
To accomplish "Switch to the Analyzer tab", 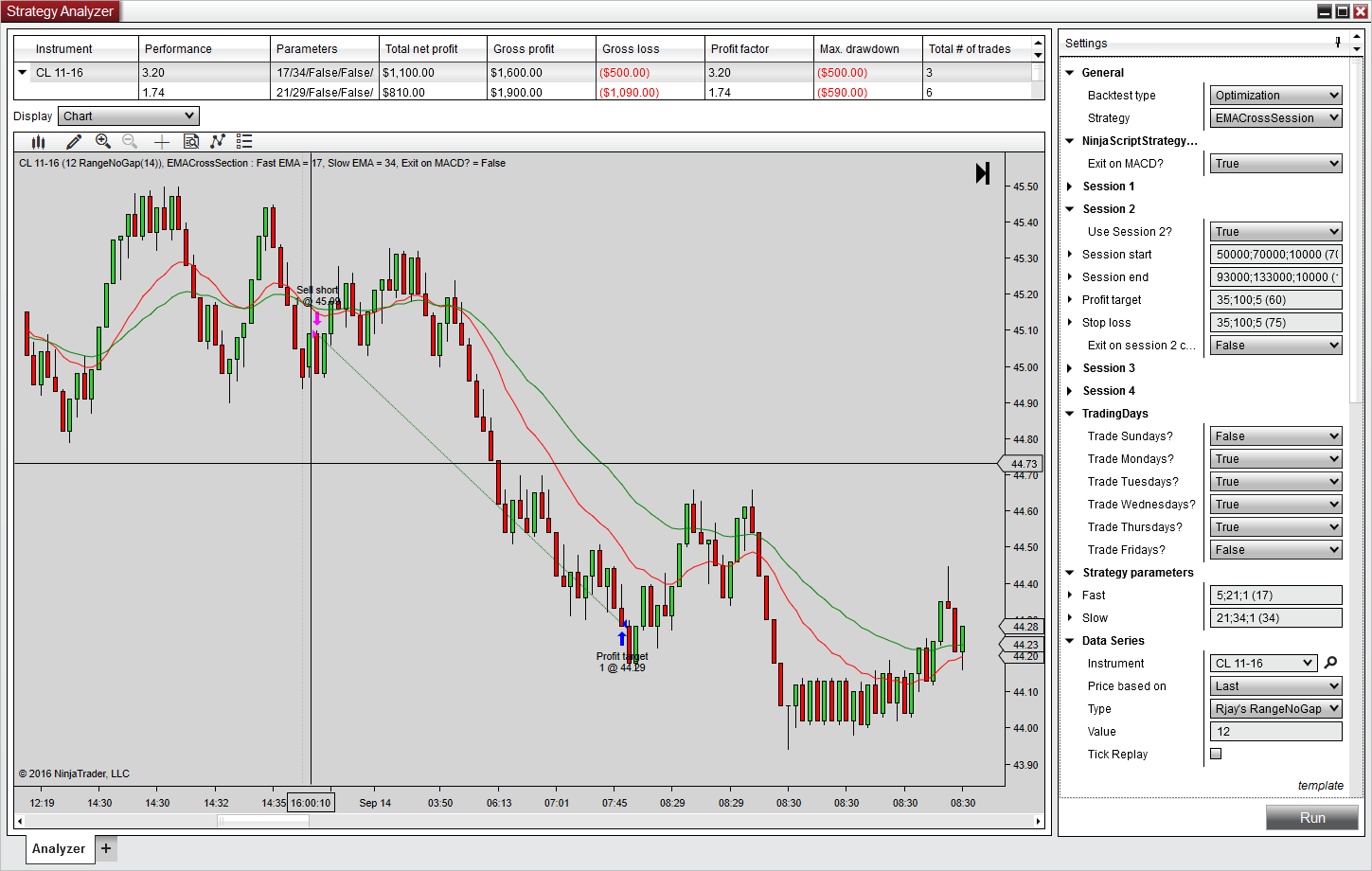I will (x=59, y=848).
